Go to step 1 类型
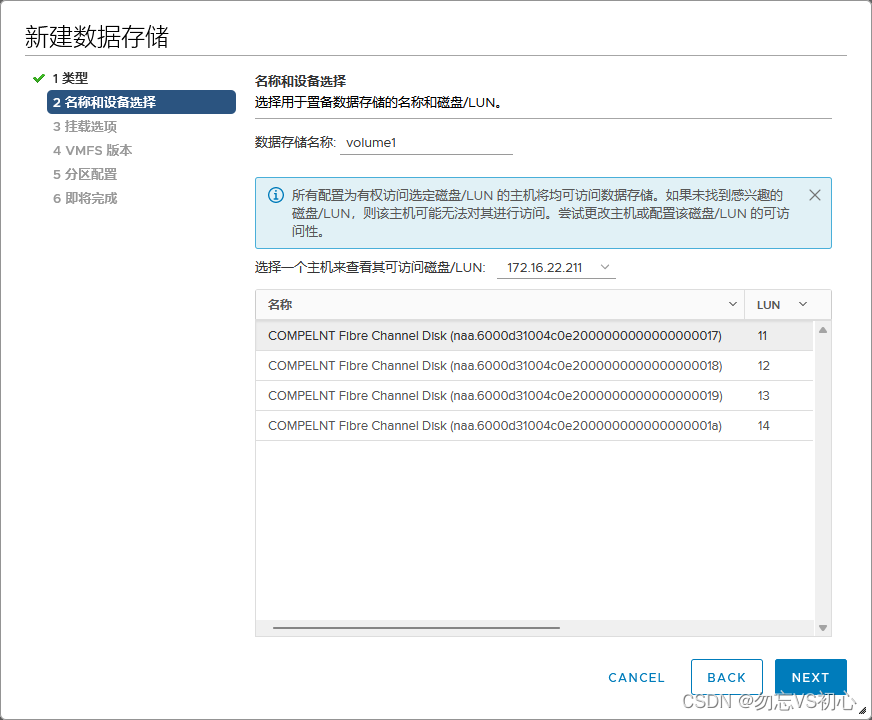Viewport: 872px width, 720px height. [x=70, y=78]
